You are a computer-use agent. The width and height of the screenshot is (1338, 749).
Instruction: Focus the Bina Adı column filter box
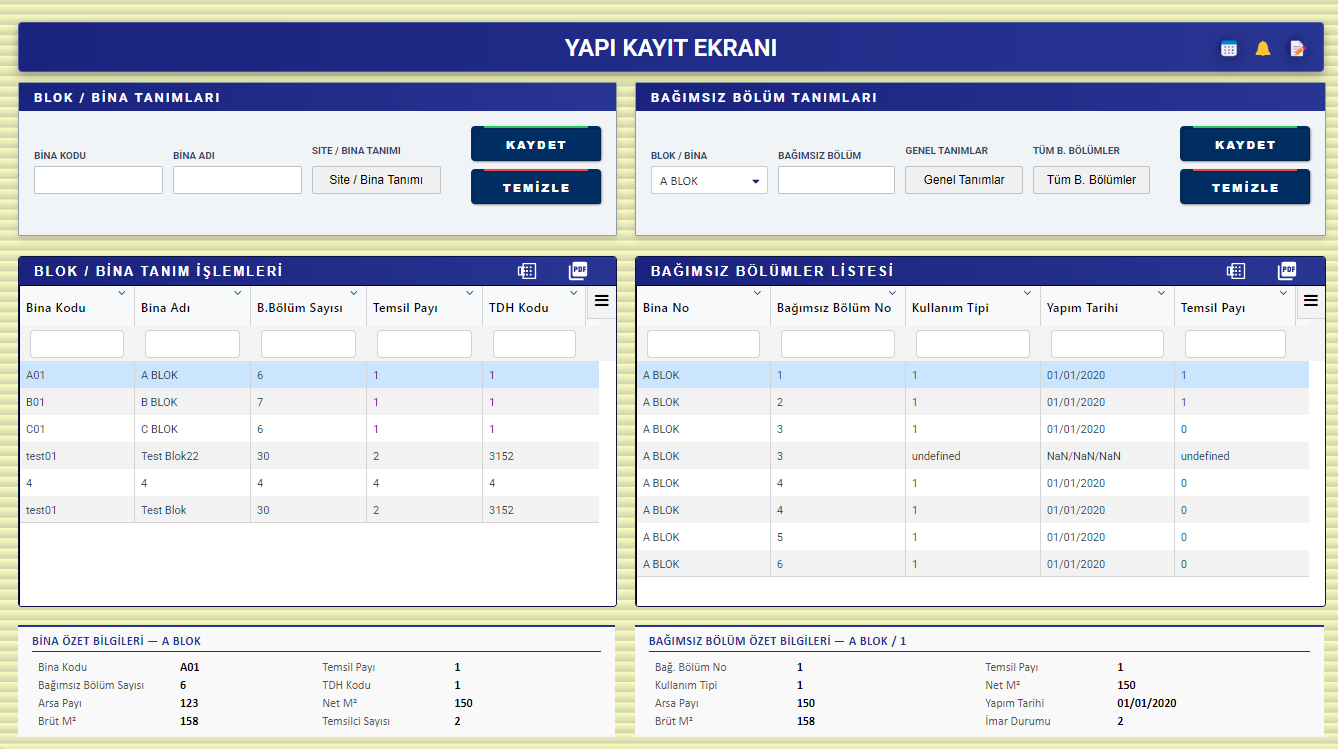pos(192,344)
